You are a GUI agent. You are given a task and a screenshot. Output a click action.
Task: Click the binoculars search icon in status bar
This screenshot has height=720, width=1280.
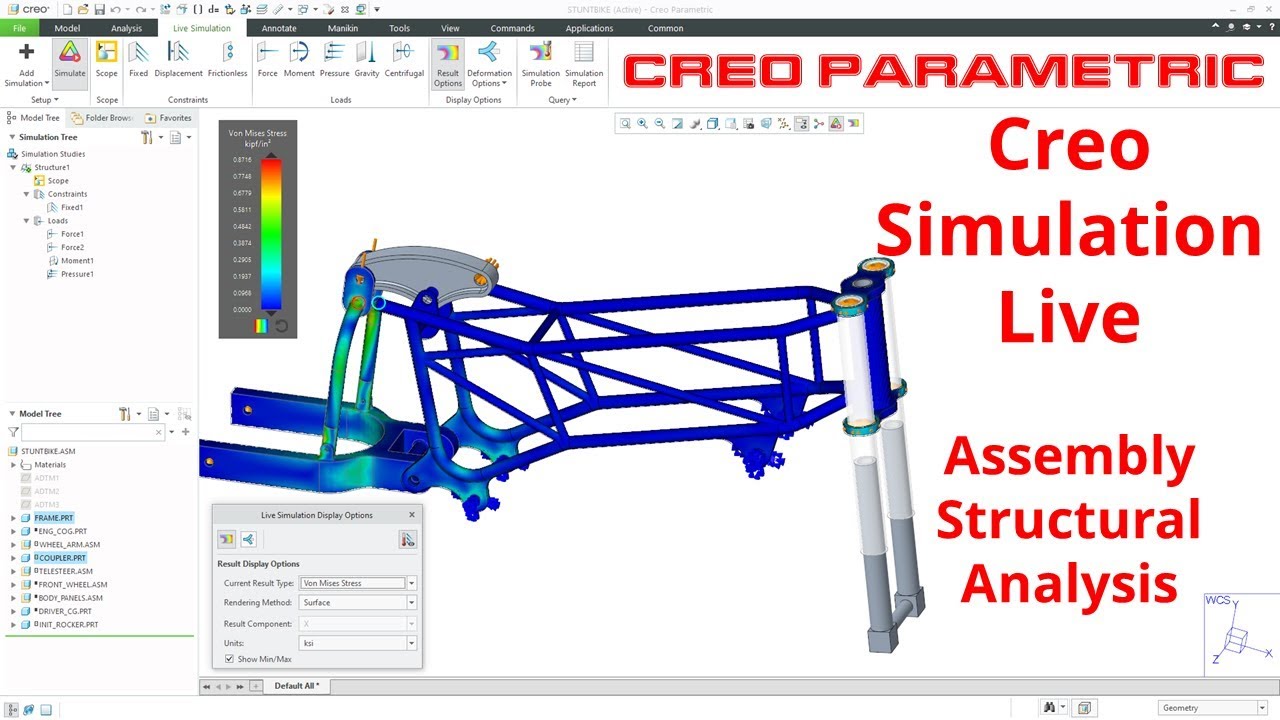(1049, 707)
